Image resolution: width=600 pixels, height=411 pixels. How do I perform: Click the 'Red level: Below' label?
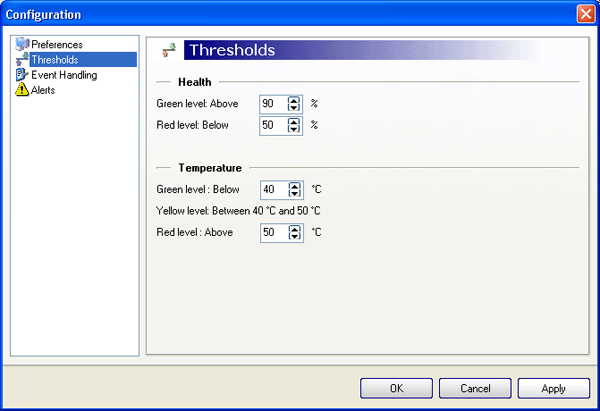tap(192, 125)
